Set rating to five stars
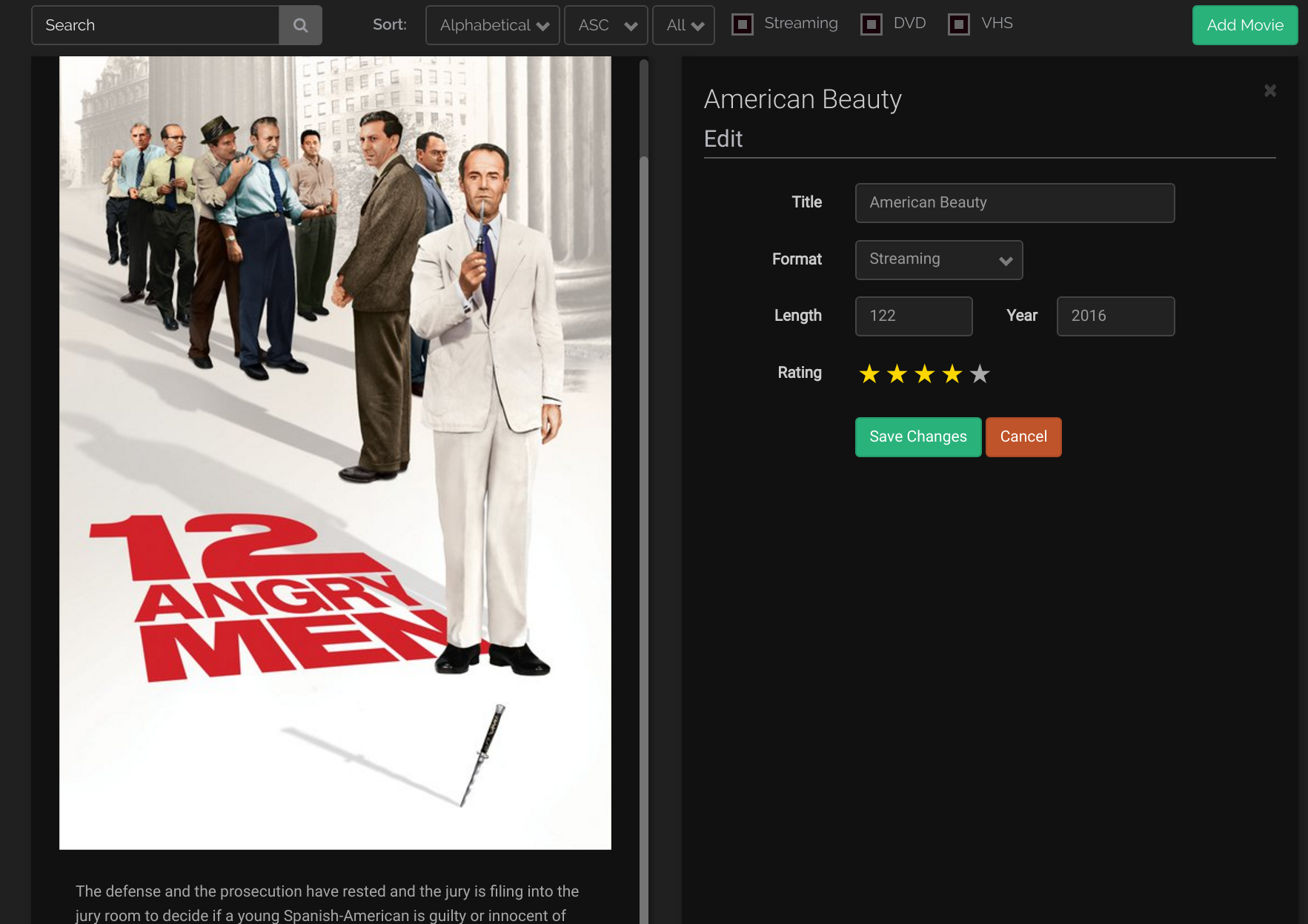The width and height of the screenshot is (1308, 924). point(980,374)
